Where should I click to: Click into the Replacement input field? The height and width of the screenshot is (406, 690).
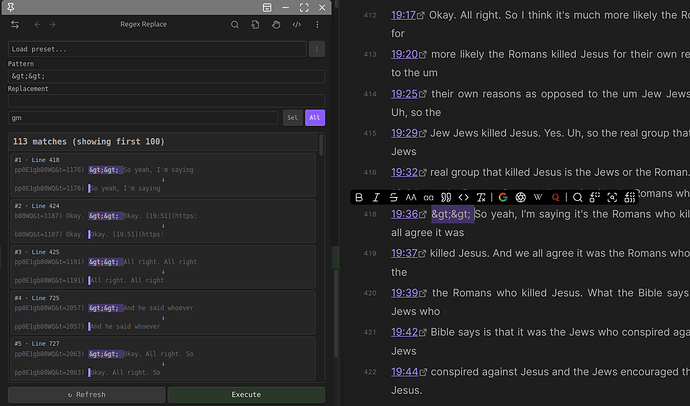point(166,100)
